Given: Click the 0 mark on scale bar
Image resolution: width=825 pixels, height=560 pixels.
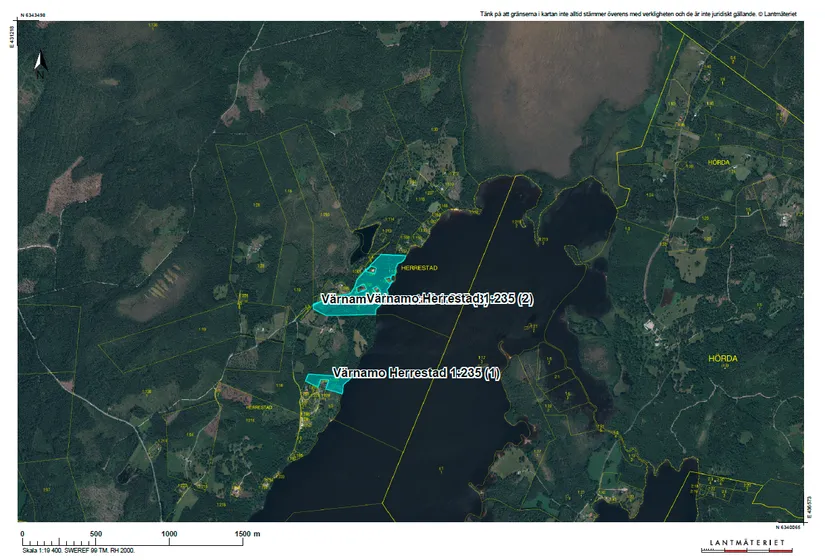Looking at the screenshot, I should coord(23,534).
